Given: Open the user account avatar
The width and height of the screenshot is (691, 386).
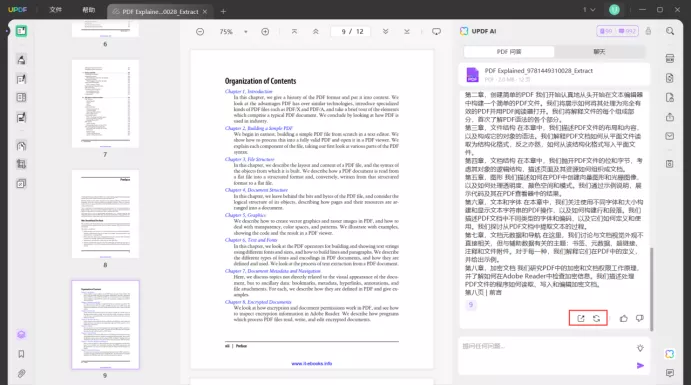Looking at the screenshot, I should [x=614, y=10].
